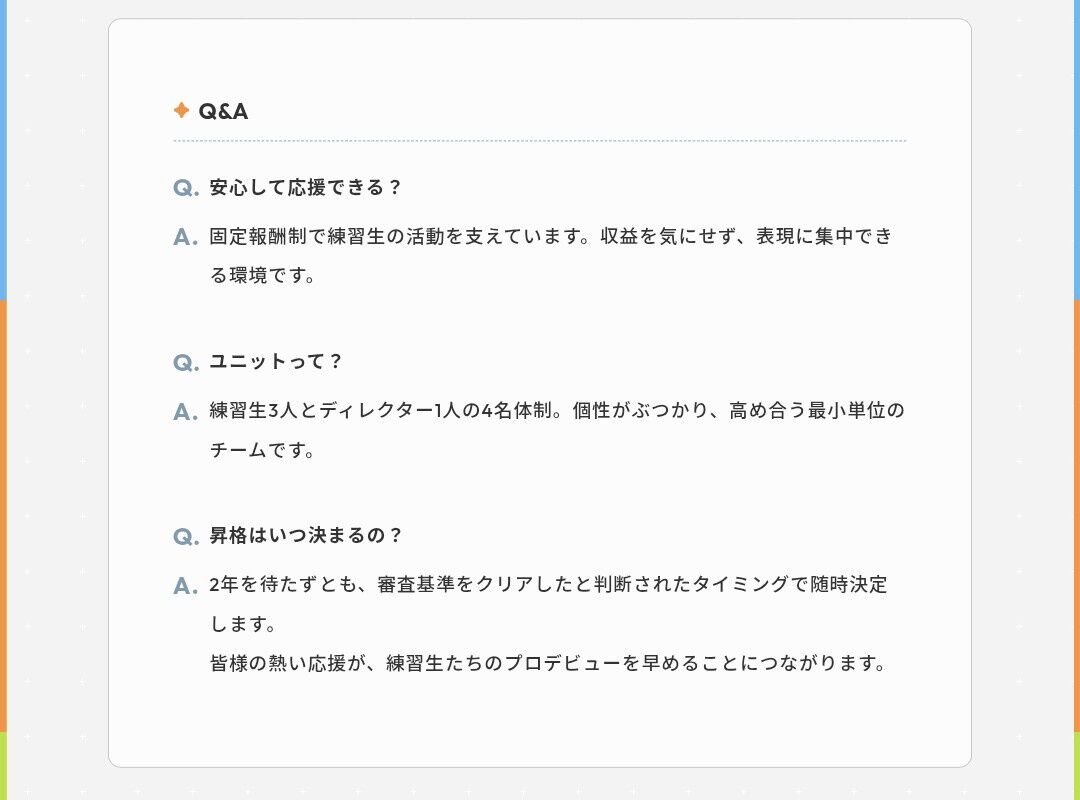The width and height of the screenshot is (1080, 800).
Task: Open the question 安心して応援できる？
Action: pos(305,187)
